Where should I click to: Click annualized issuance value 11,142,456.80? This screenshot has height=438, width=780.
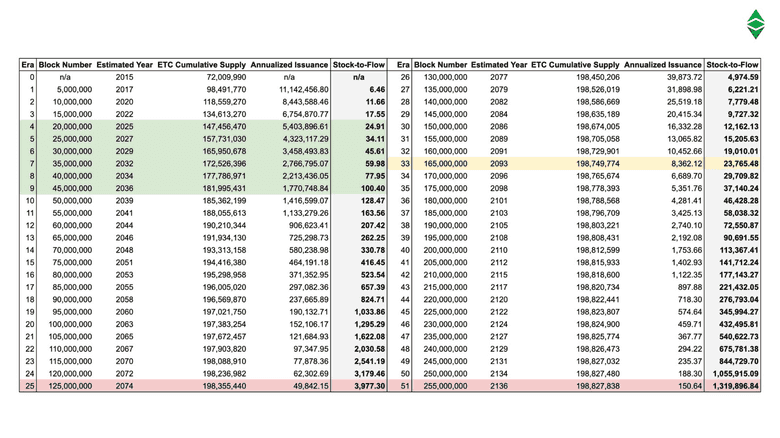[298, 91]
